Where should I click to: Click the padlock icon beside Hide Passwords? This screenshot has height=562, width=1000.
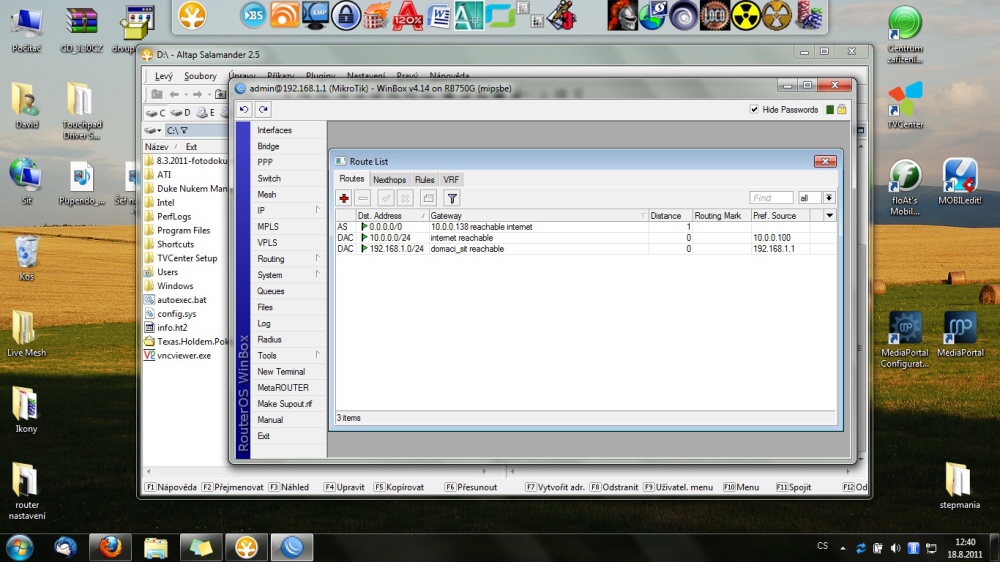click(x=842, y=110)
